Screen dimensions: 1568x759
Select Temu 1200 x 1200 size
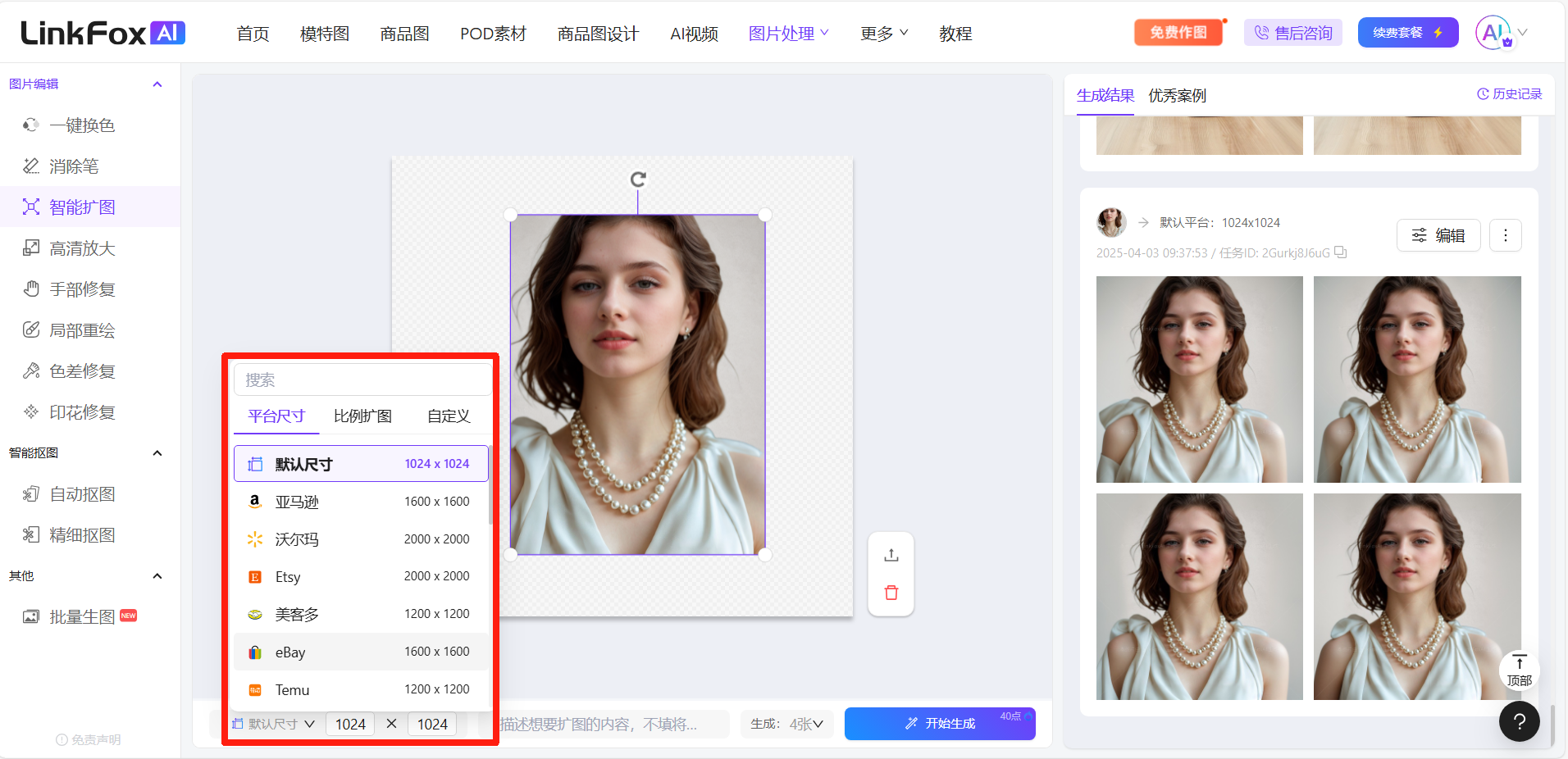[x=361, y=689]
